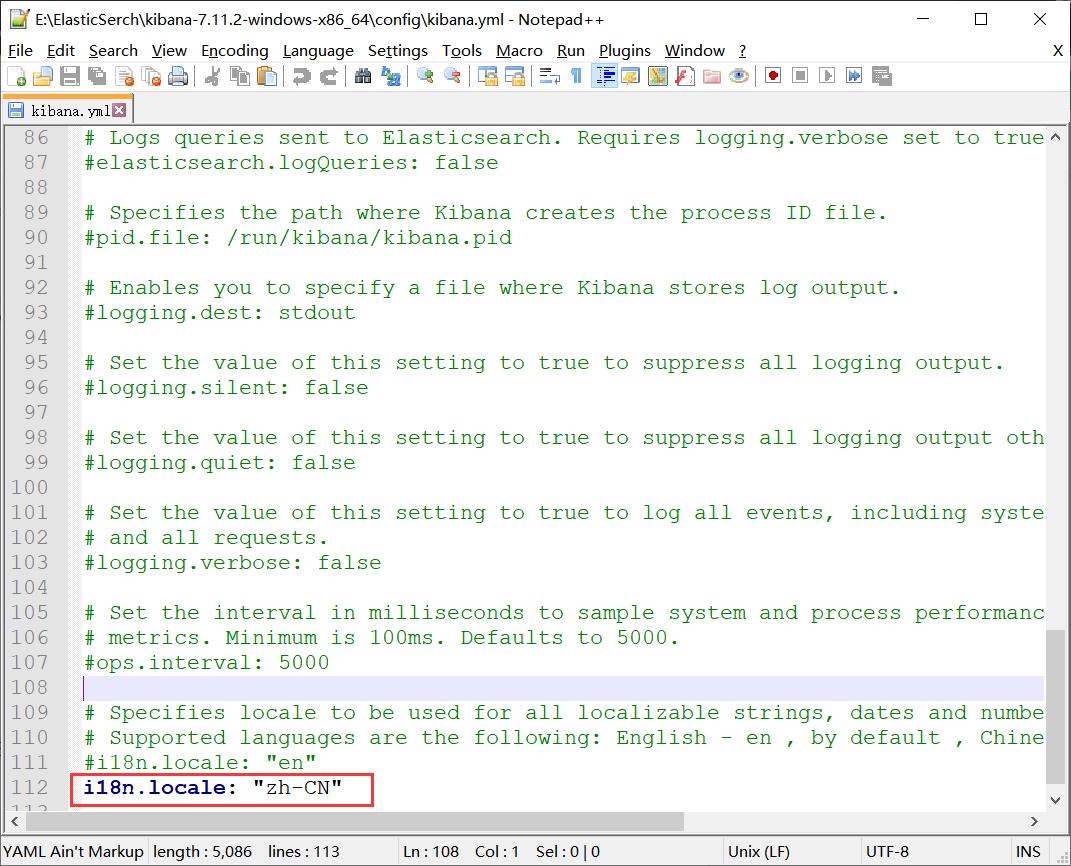This screenshot has width=1071, height=866.
Task: Start recording a macro
Action: (773, 76)
